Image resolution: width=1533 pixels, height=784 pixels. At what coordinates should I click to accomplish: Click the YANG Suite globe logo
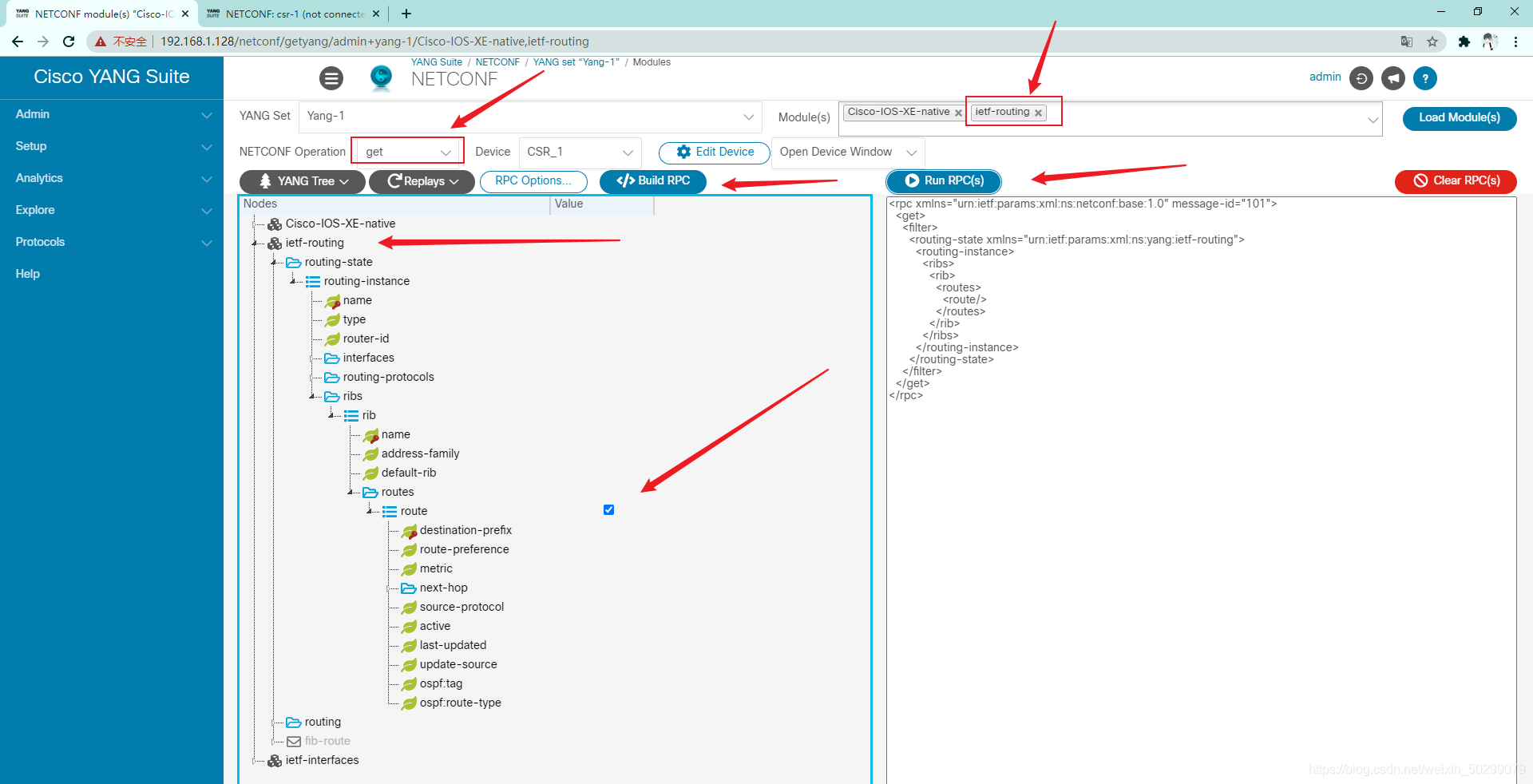[382, 77]
